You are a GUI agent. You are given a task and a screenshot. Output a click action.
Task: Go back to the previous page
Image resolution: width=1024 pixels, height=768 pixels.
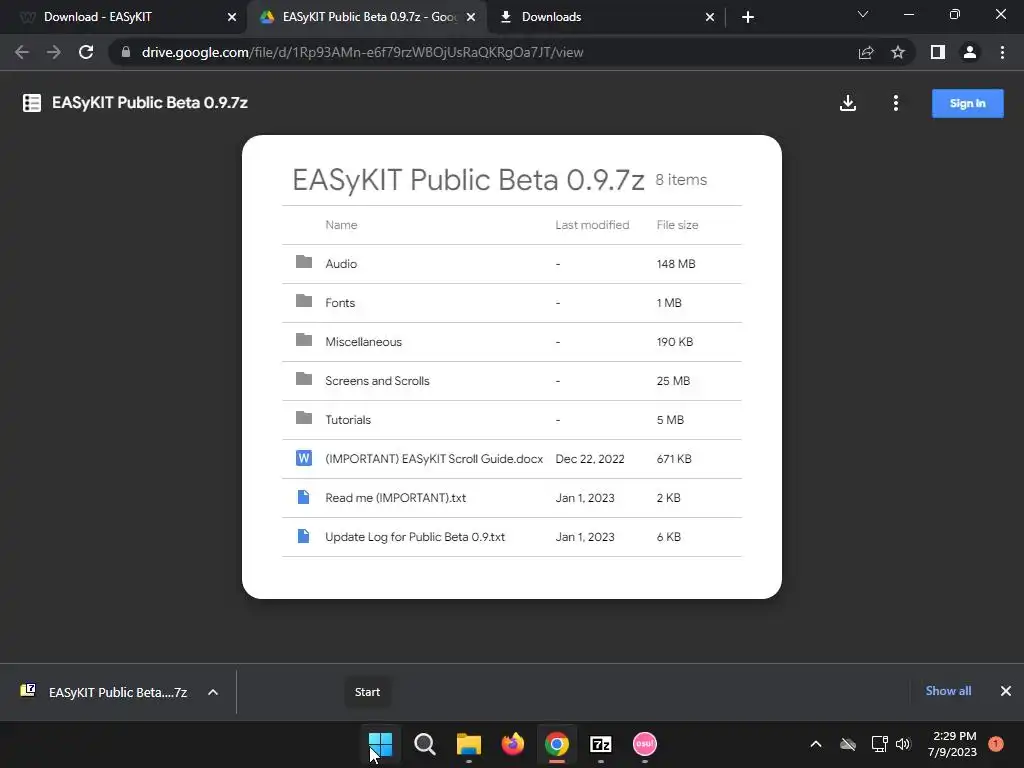point(22,52)
